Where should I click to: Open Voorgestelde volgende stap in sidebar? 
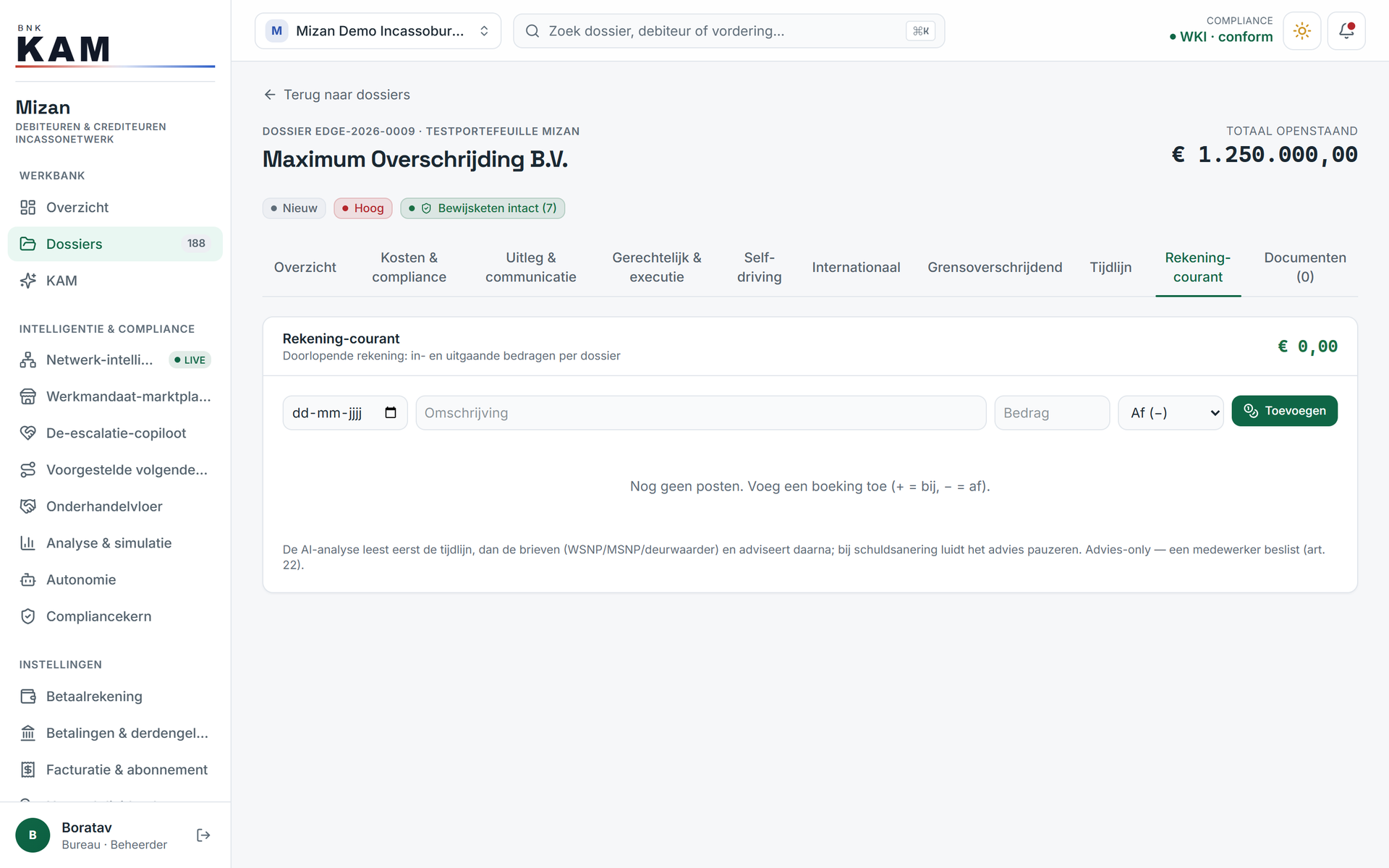pos(116,470)
